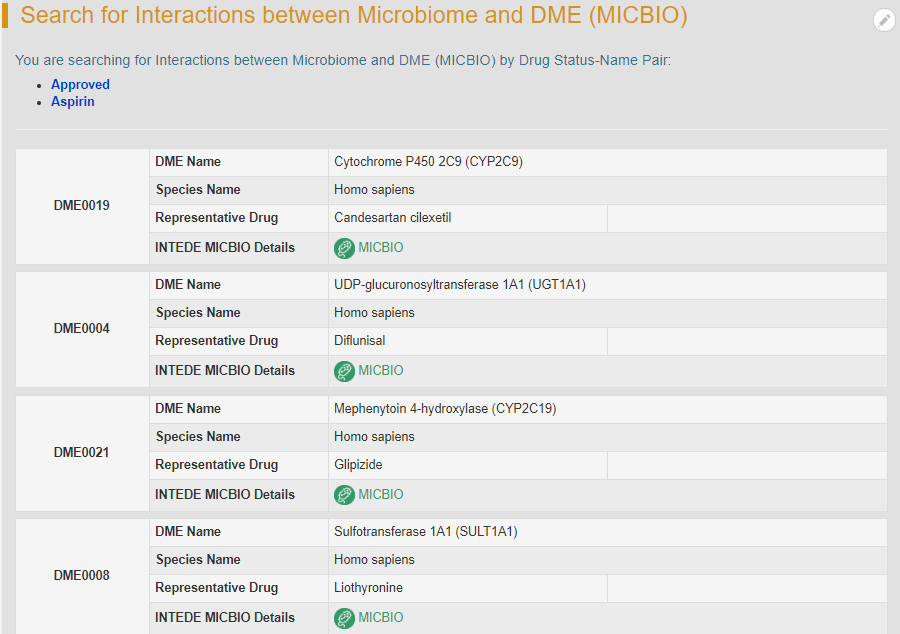Select the DME0021 identifier cell

pos(82,453)
